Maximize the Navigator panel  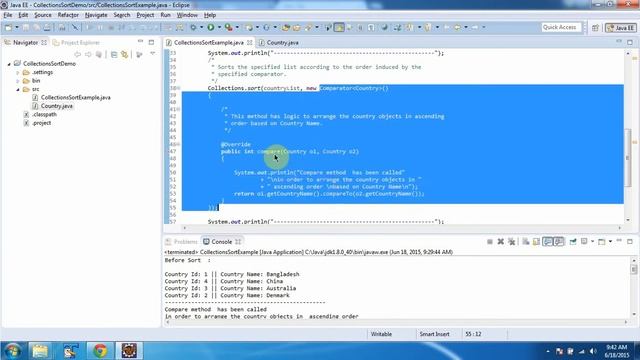151,42
